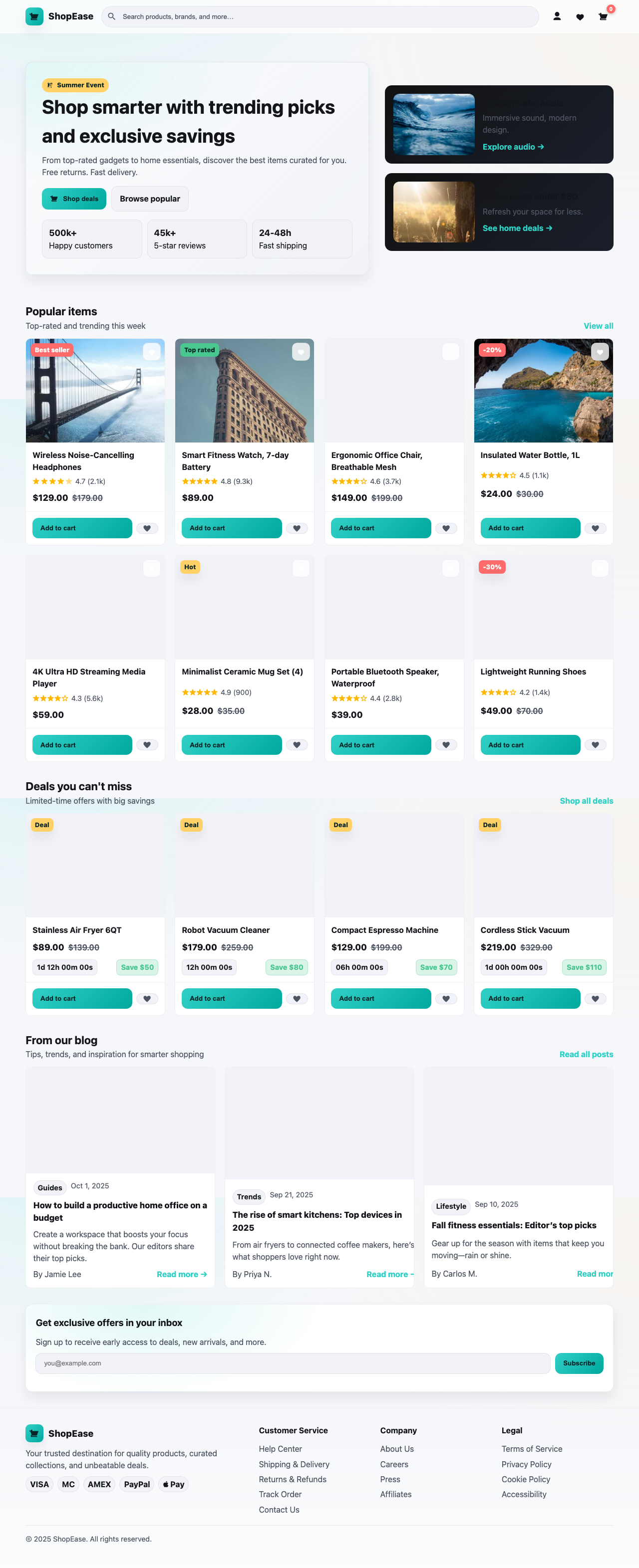Click the Shop deals button
This screenshot has height=1568, width=639.
coord(74,199)
